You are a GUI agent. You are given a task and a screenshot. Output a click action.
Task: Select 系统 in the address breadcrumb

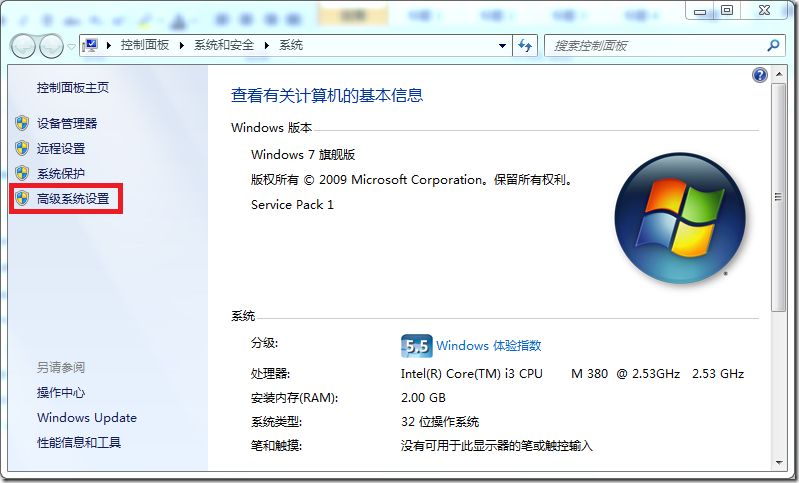[x=291, y=45]
